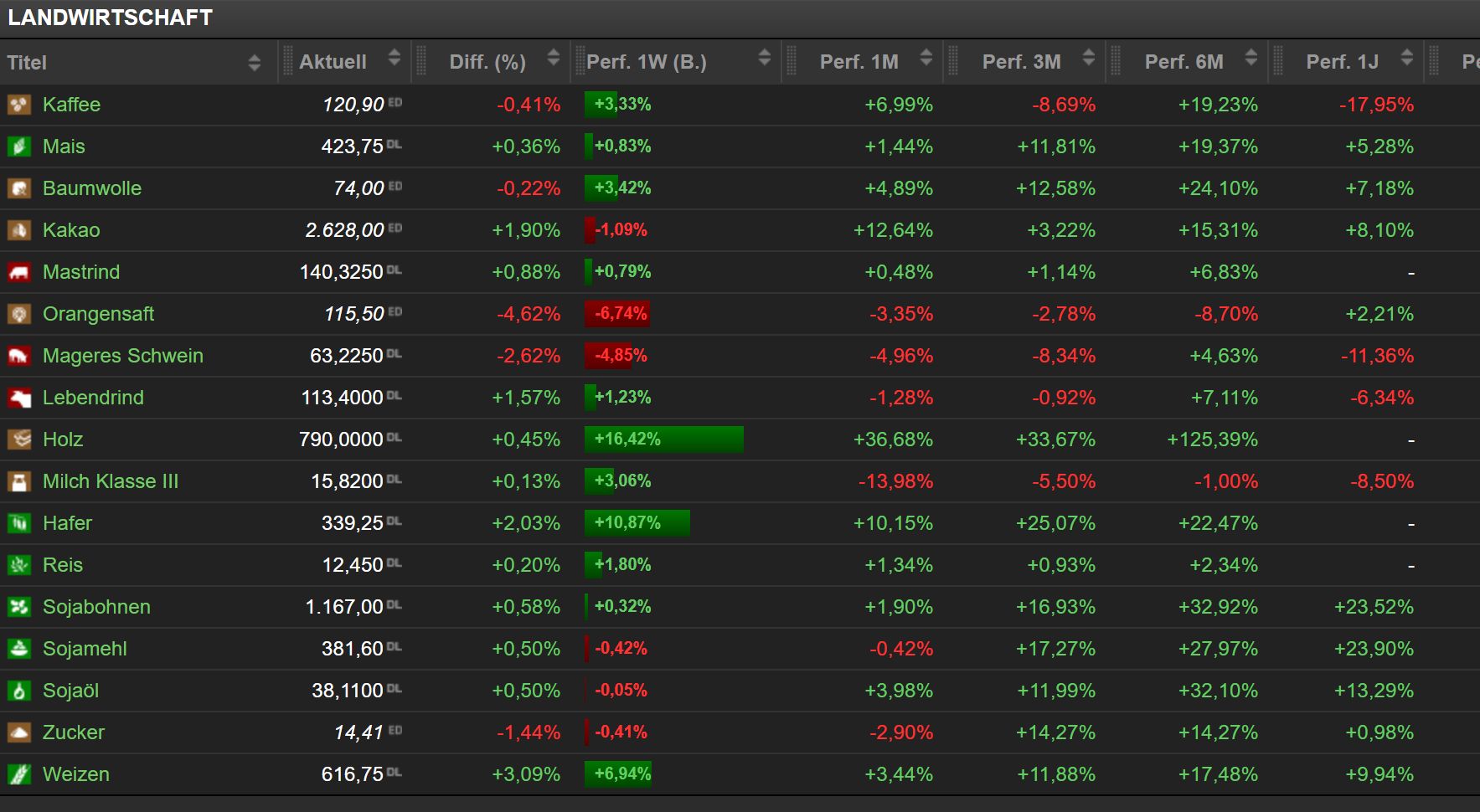Screen dimensions: 1480x812
Task: Click the wood logs icon beside Holz
Action: tap(19, 439)
